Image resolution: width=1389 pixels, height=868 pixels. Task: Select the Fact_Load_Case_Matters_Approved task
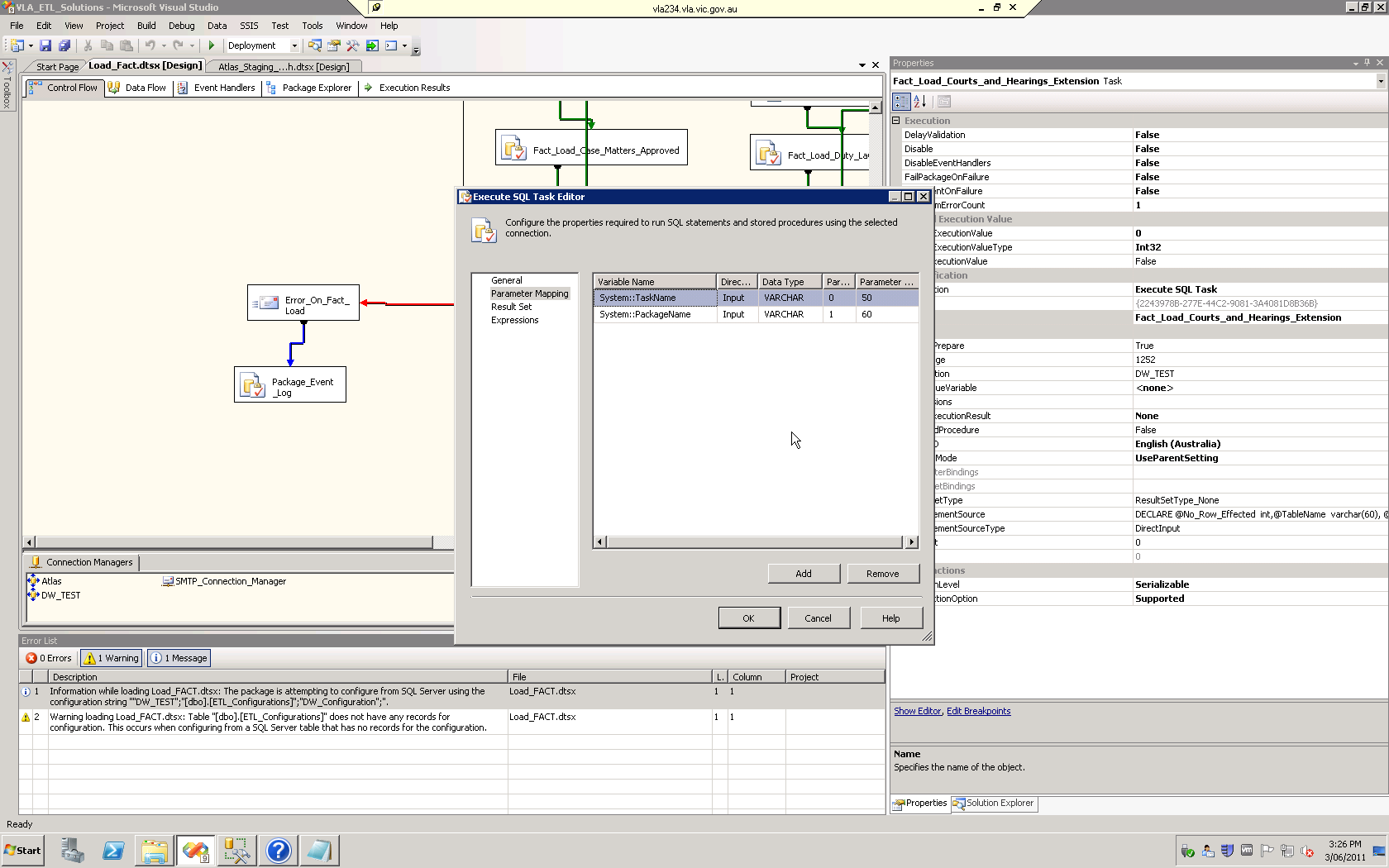click(591, 148)
